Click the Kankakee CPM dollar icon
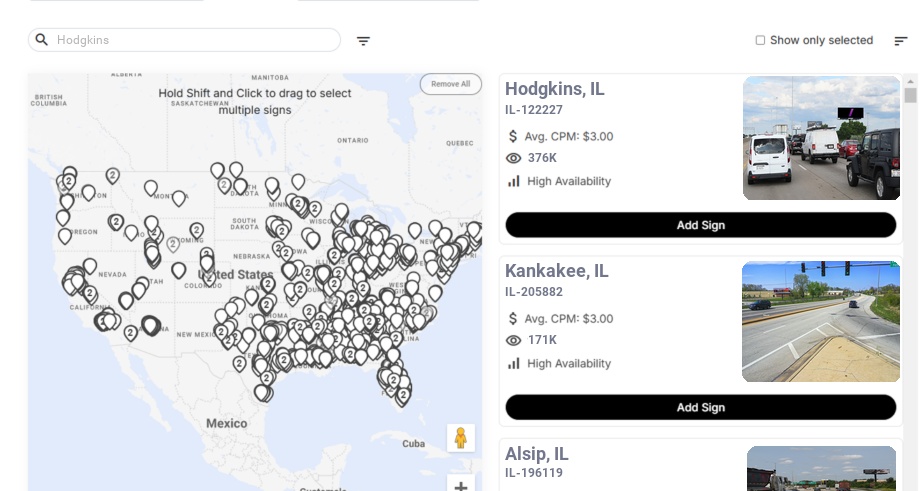920x491 pixels. 514,319
